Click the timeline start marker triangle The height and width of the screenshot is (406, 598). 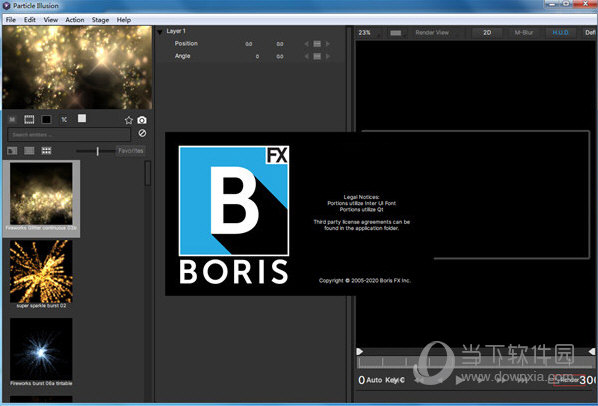tap(360, 351)
